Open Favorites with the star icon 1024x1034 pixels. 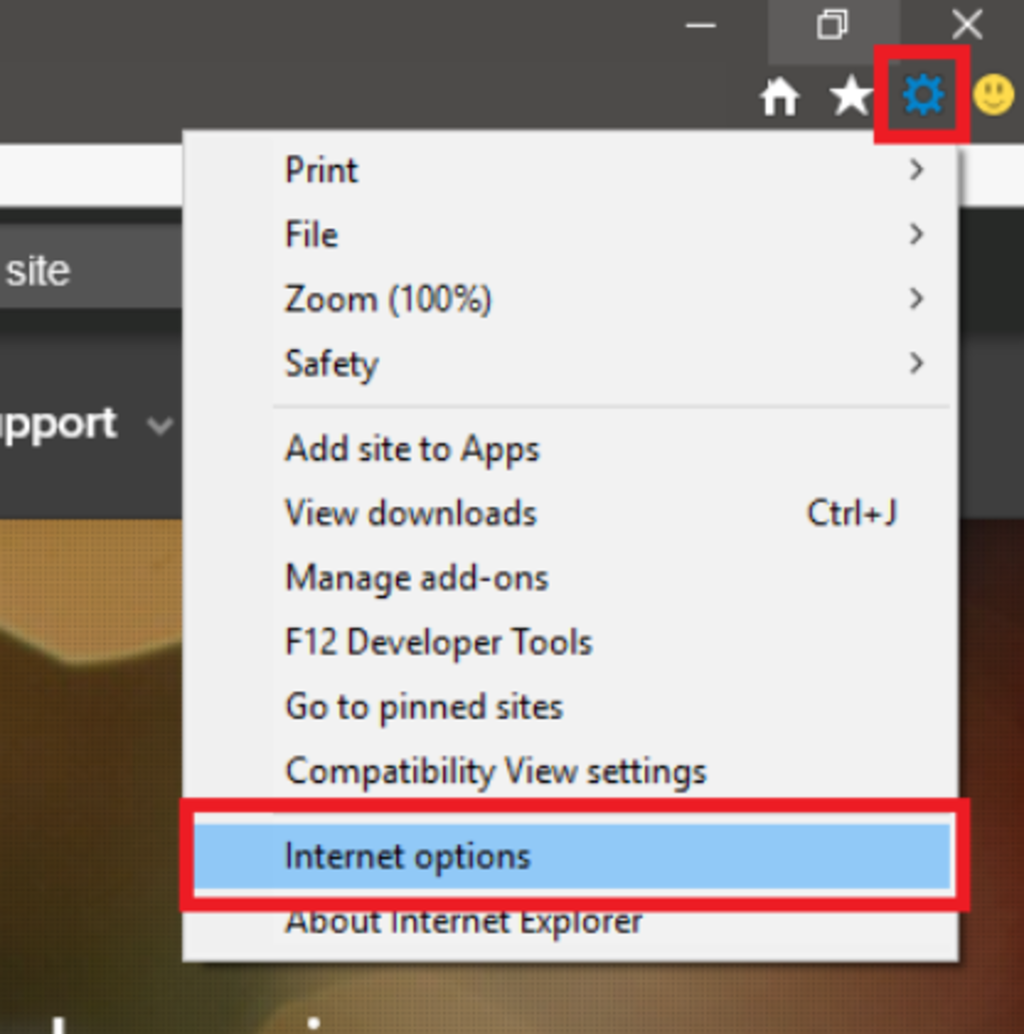point(850,95)
